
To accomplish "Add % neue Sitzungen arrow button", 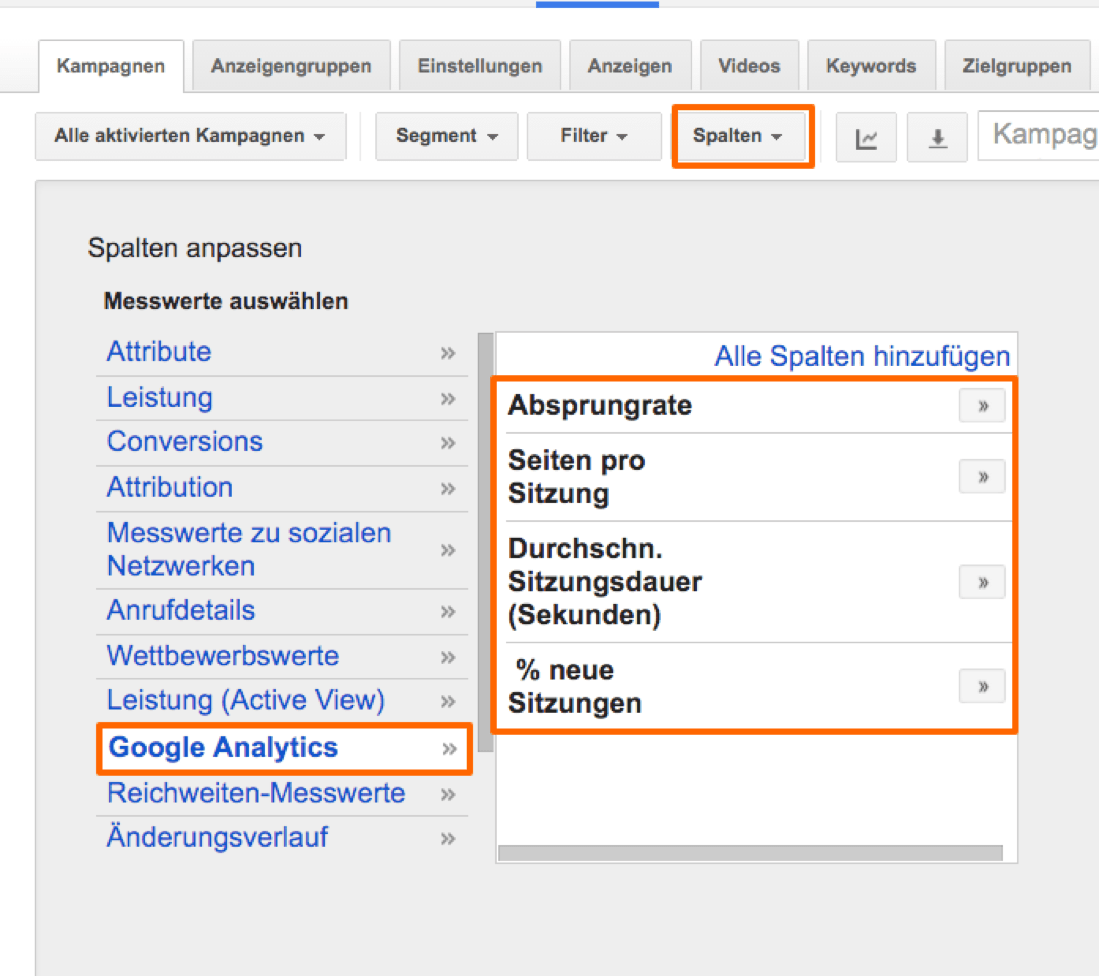I will (982, 686).
